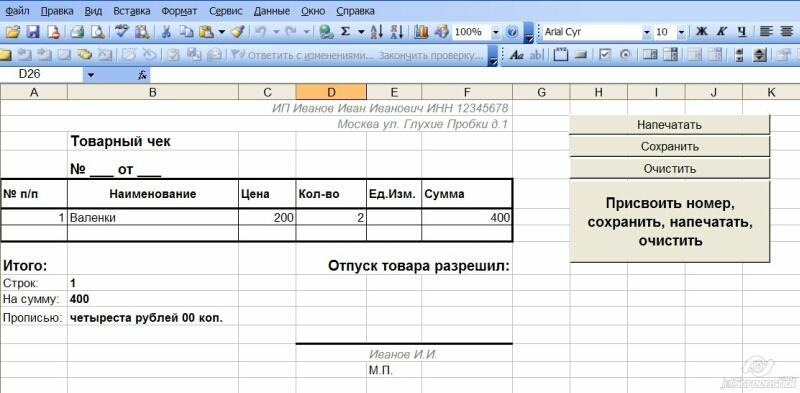Click Присвоить номер, сохранить, напечатать, очистить button
This screenshot has height=393, width=800.
tap(669, 222)
